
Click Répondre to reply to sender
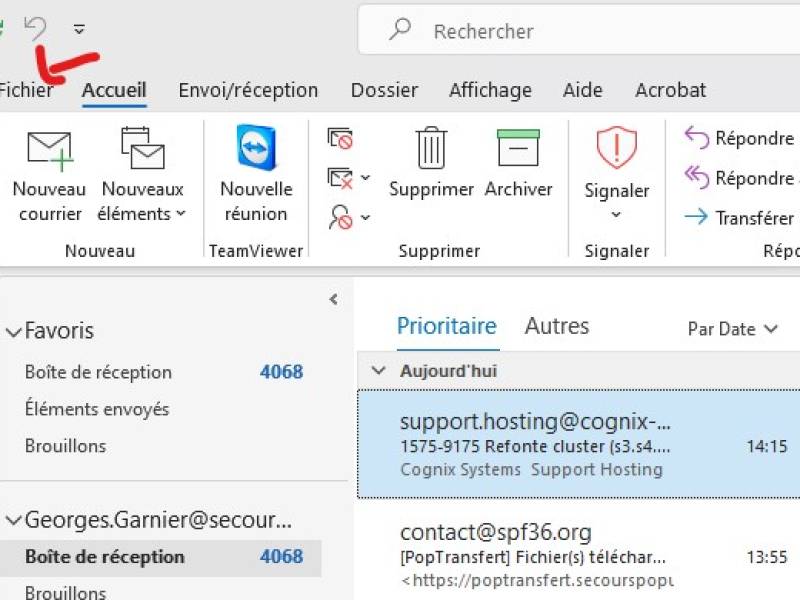[x=739, y=138]
